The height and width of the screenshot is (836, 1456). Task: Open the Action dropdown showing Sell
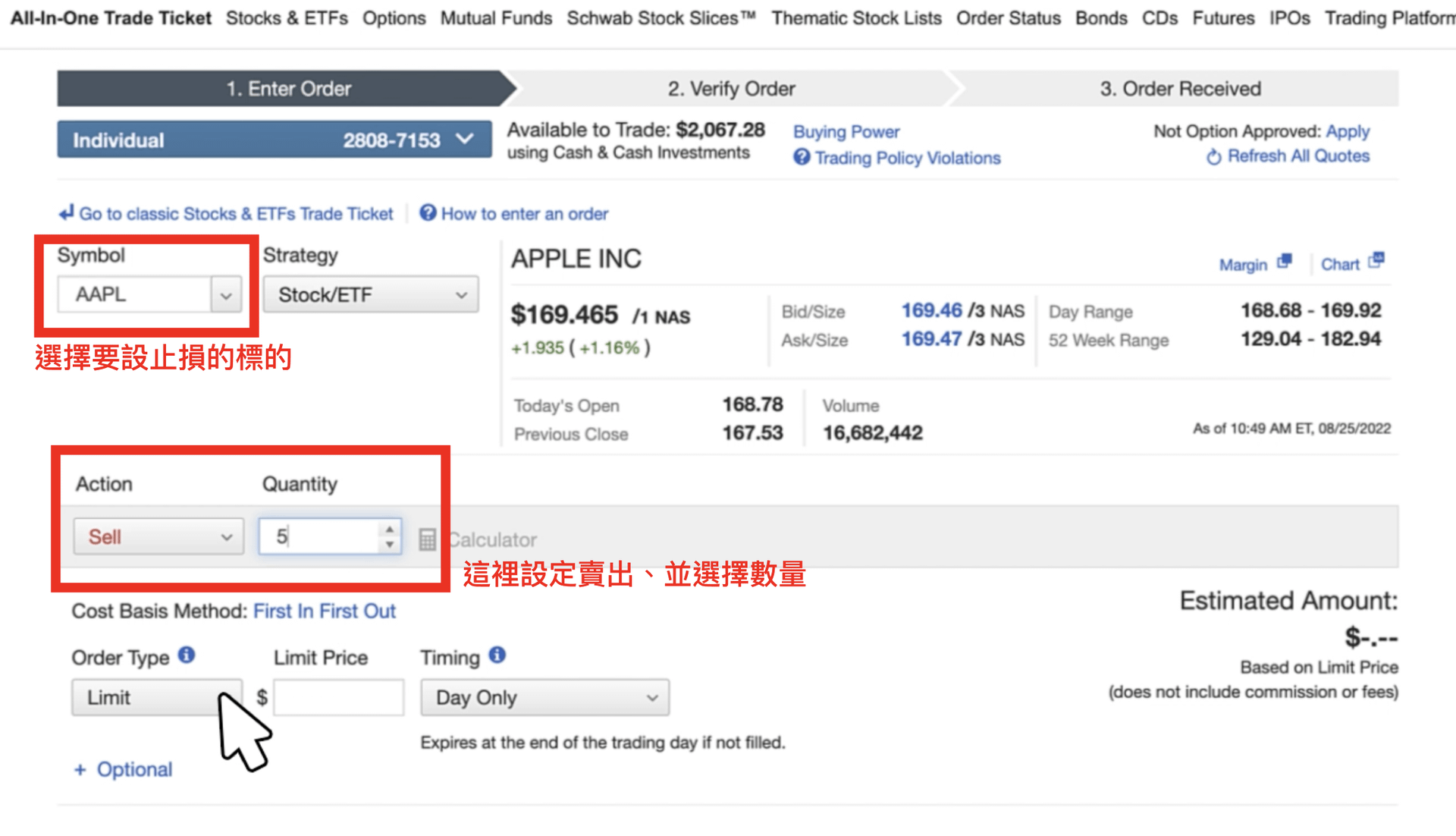coord(158,536)
